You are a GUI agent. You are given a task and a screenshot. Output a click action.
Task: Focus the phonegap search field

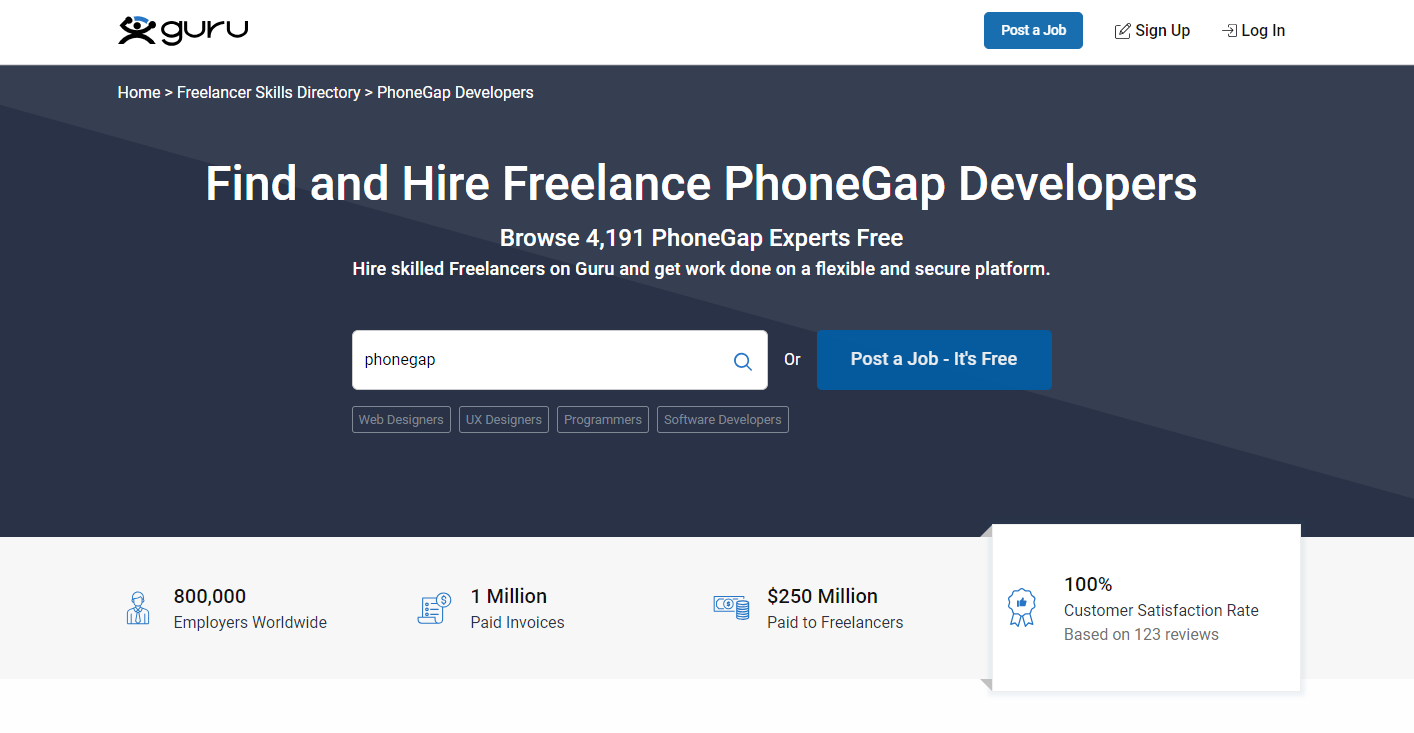tap(540, 360)
